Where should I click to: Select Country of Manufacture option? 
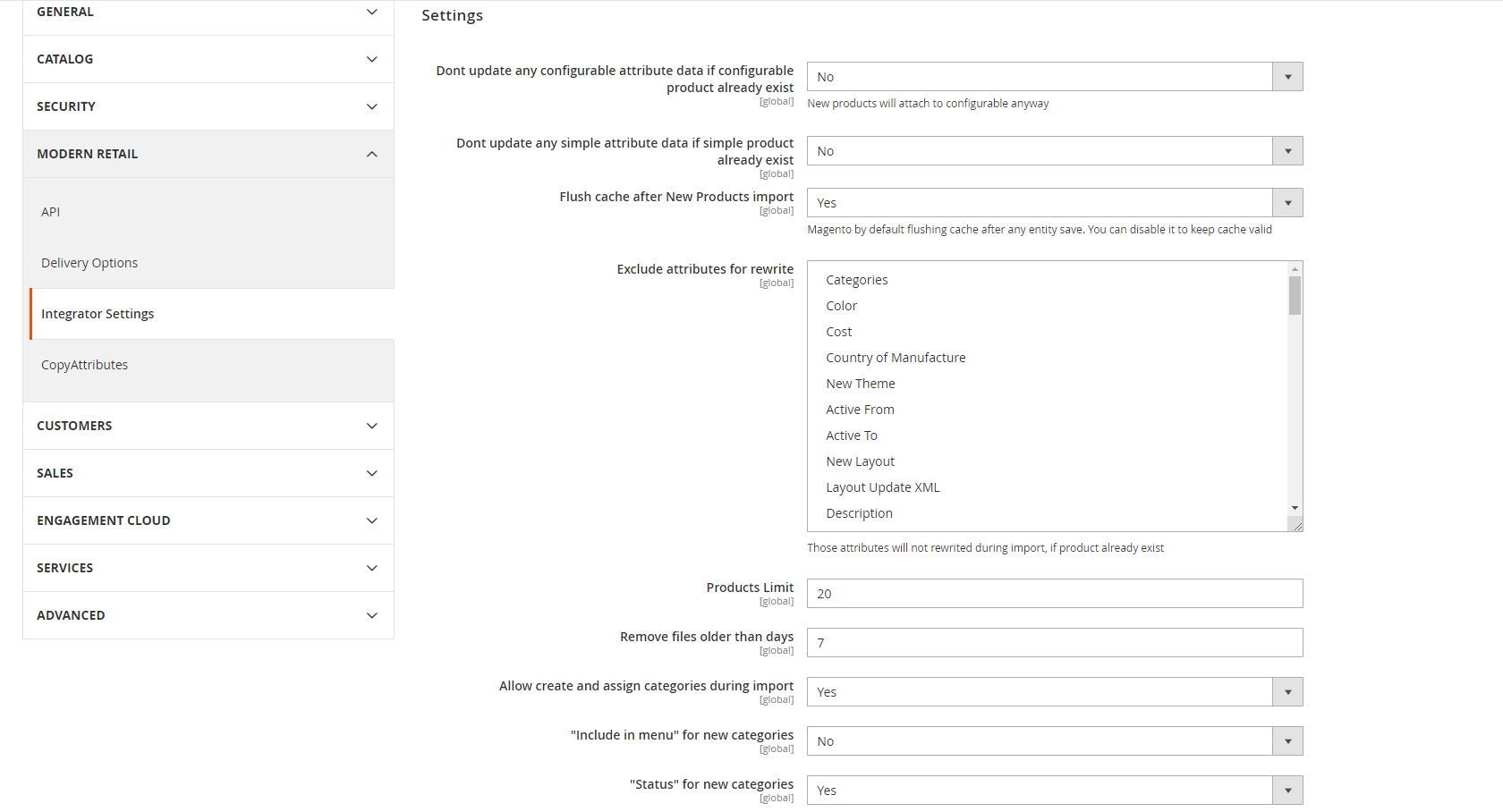[x=1048, y=358]
